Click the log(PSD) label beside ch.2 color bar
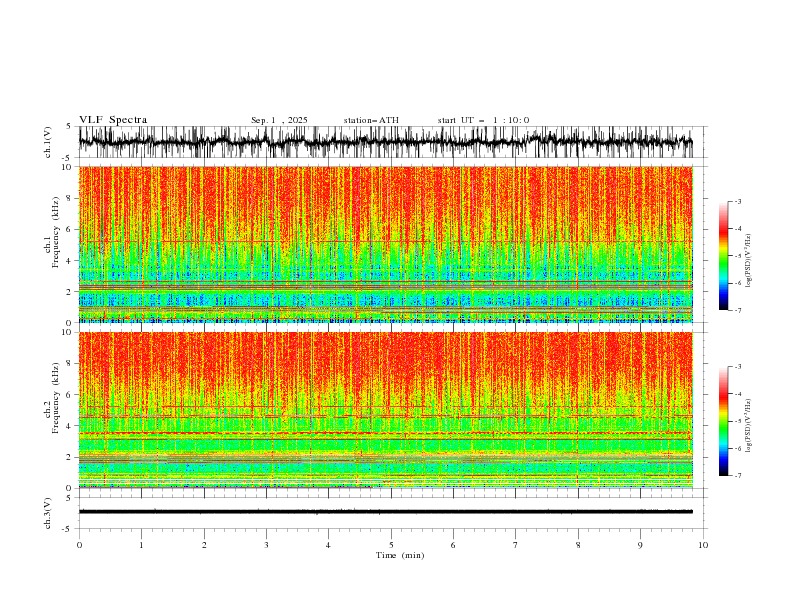792x612 pixels. (x=749, y=426)
